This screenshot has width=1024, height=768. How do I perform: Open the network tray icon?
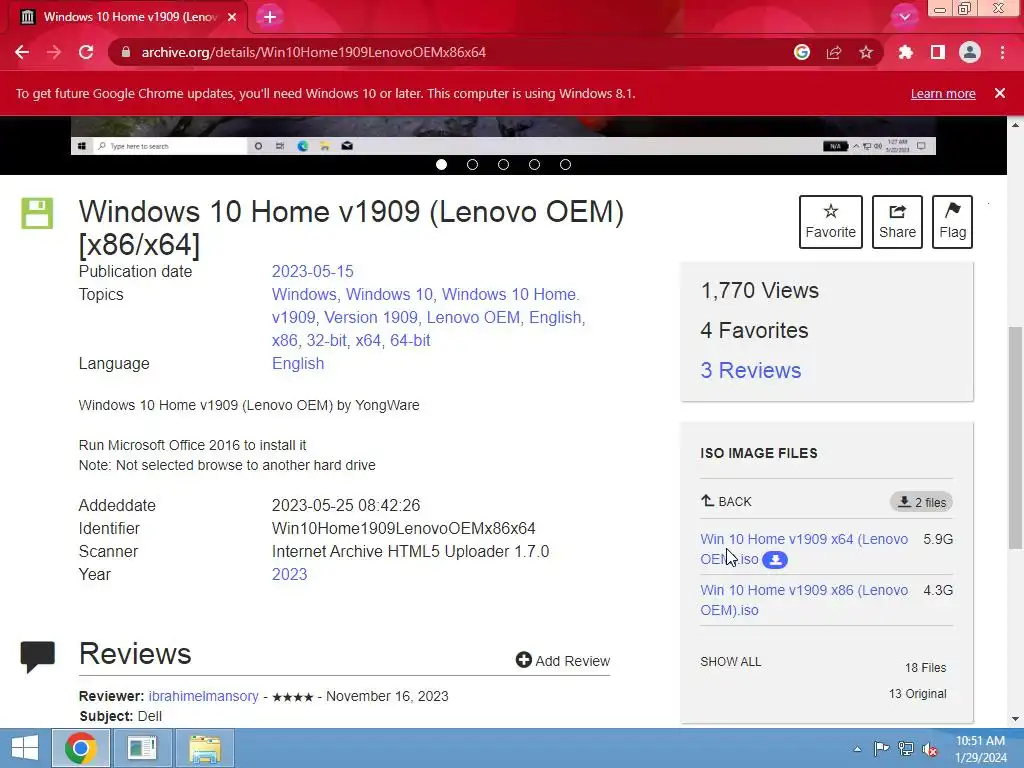tap(906, 749)
